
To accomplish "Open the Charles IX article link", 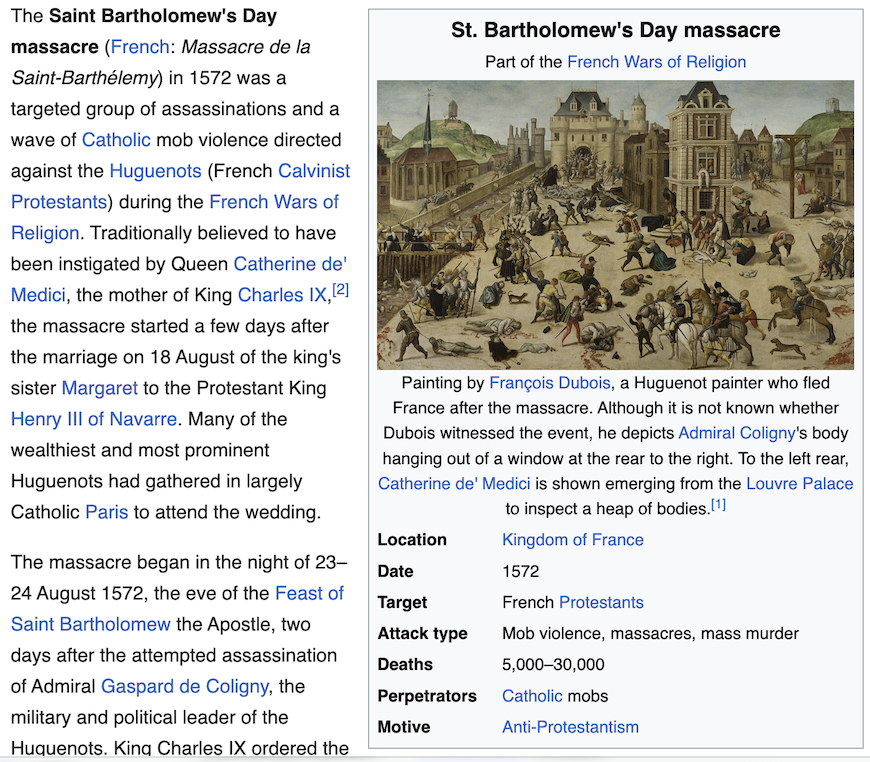I will [282, 295].
